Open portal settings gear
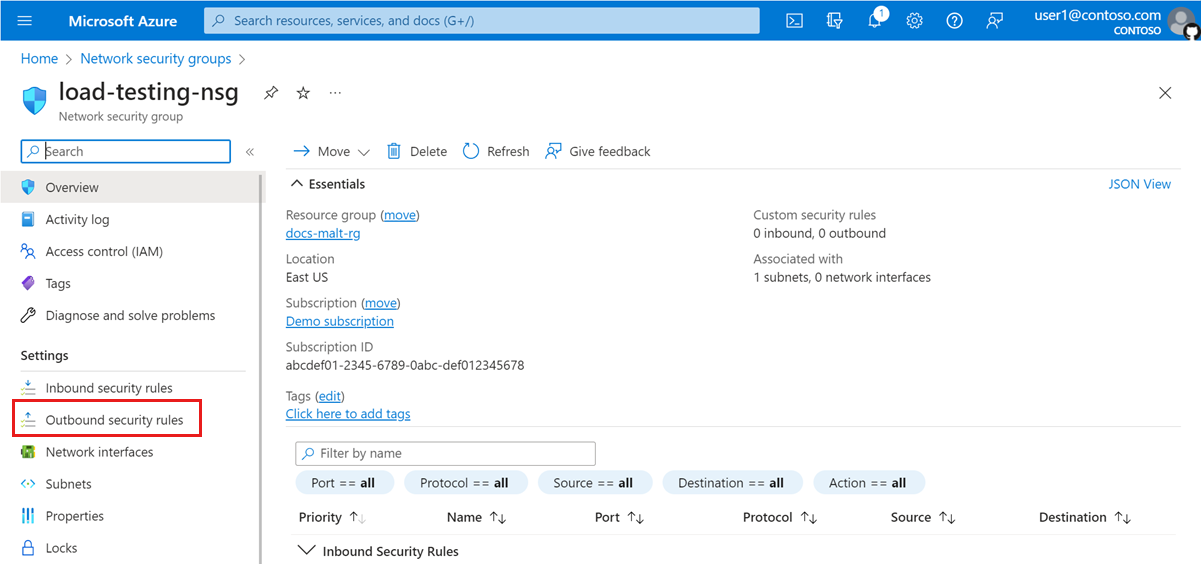This screenshot has height=564, width=1201. coord(914,20)
